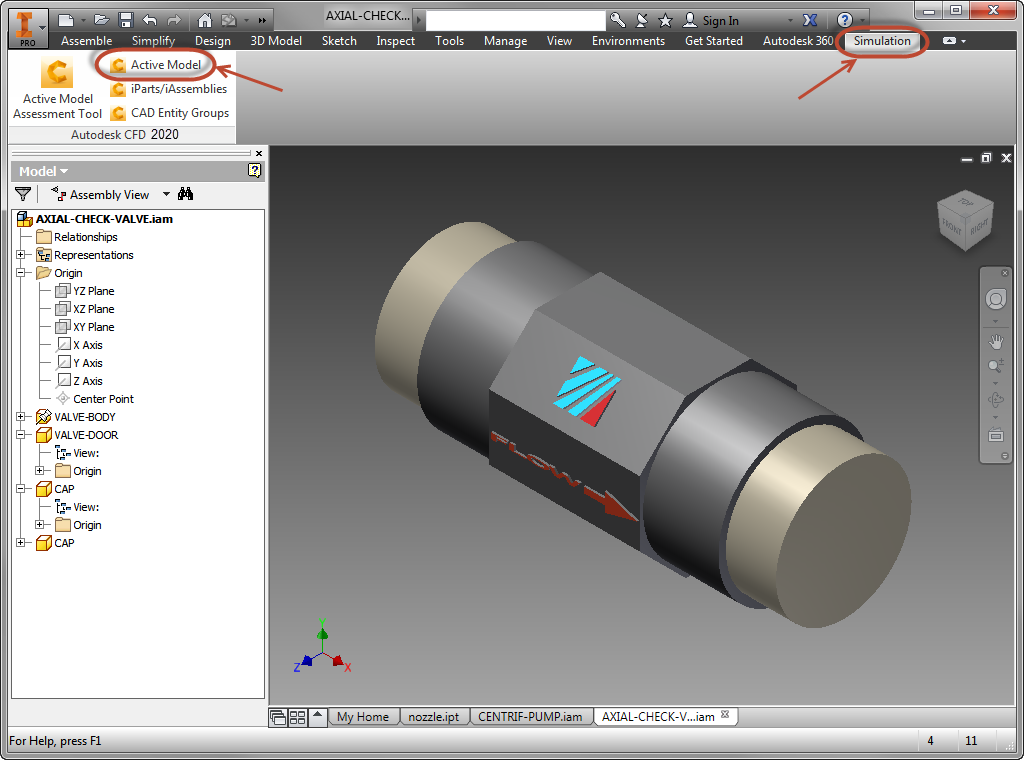Click the circled Active Model button
Image resolution: width=1024 pixels, height=760 pixels.
pyautogui.click(x=163, y=64)
